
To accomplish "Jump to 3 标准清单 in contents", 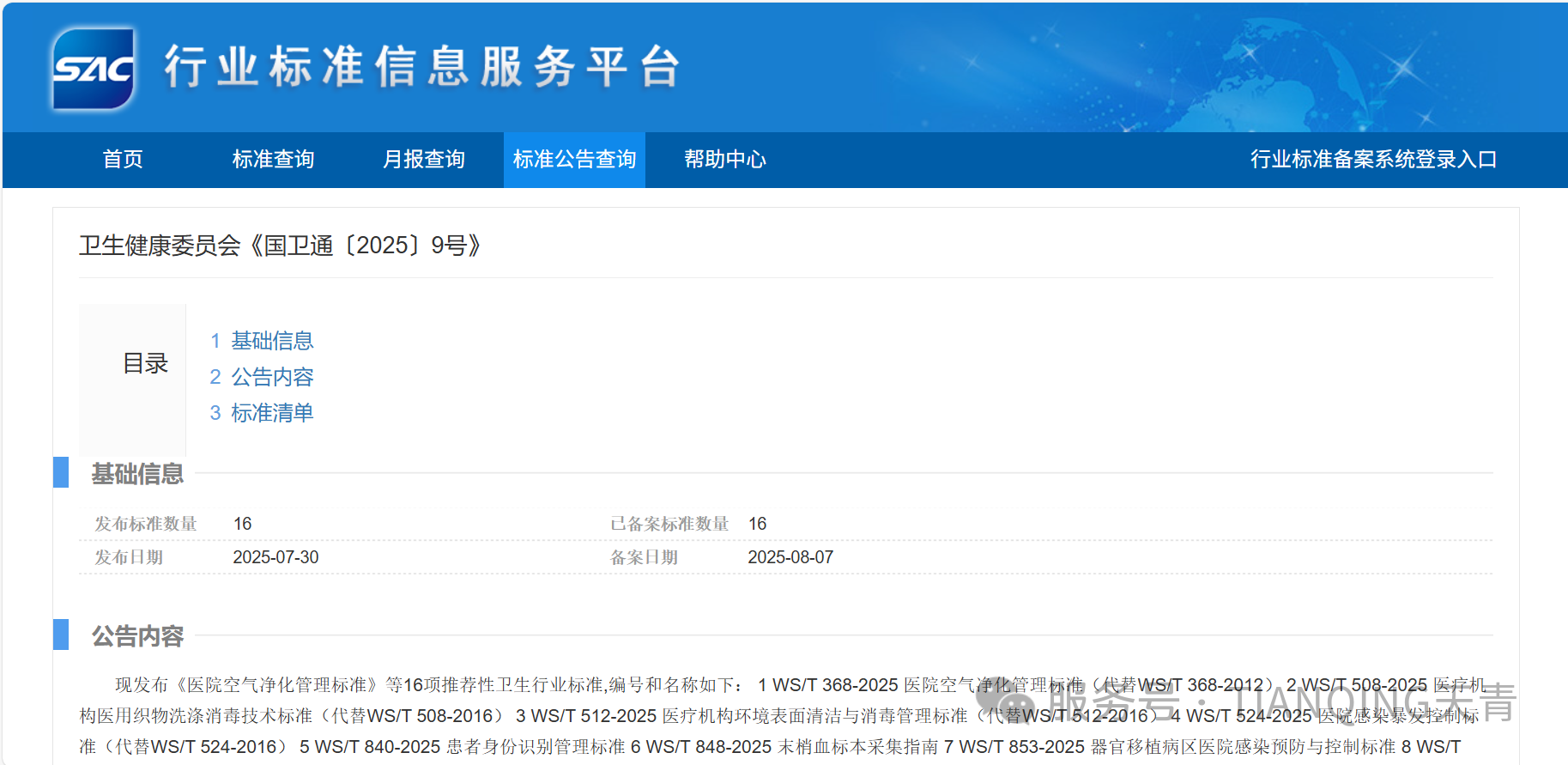I will click(x=262, y=413).
